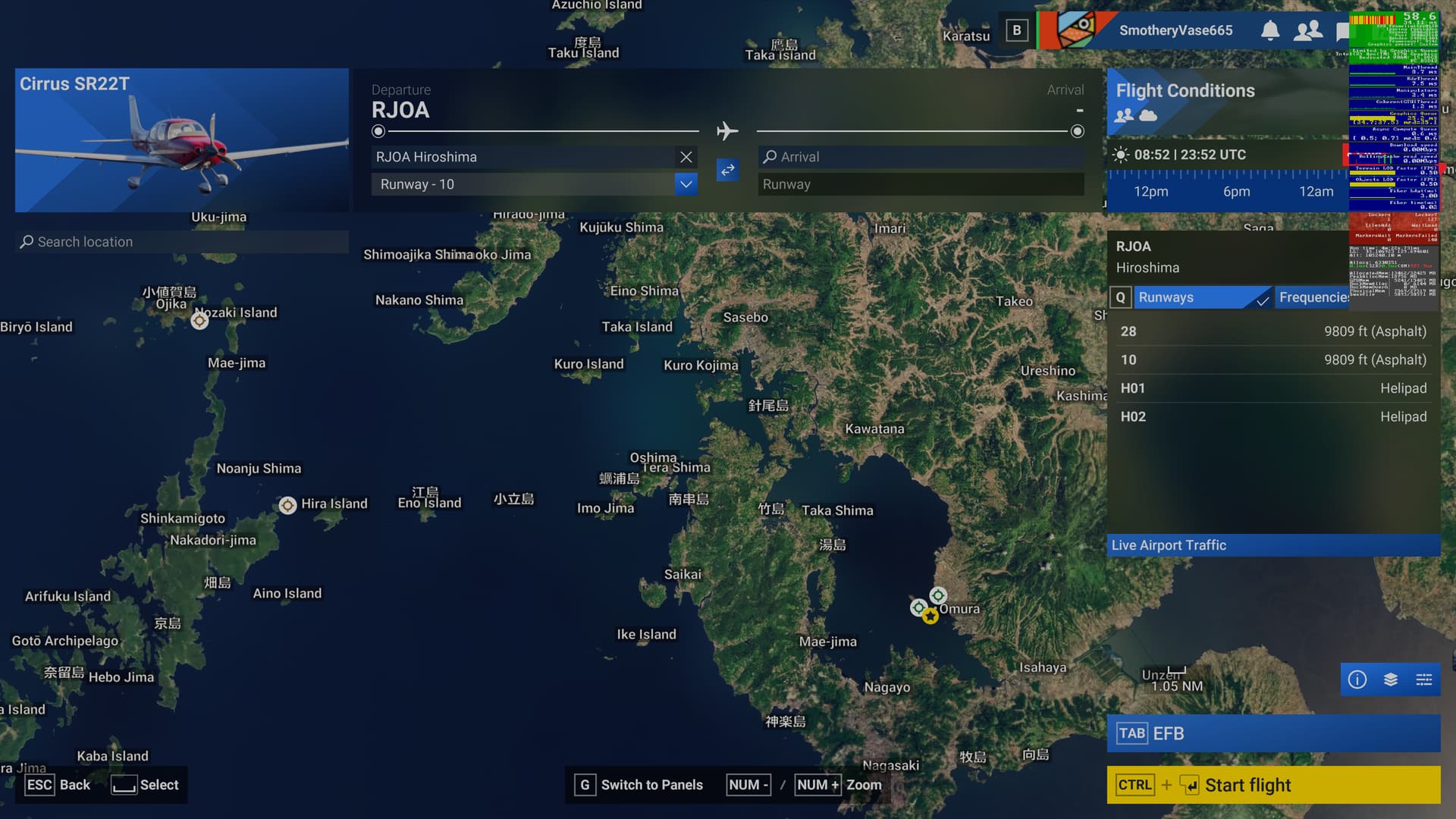Open the arrival Runway selector

click(x=920, y=184)
